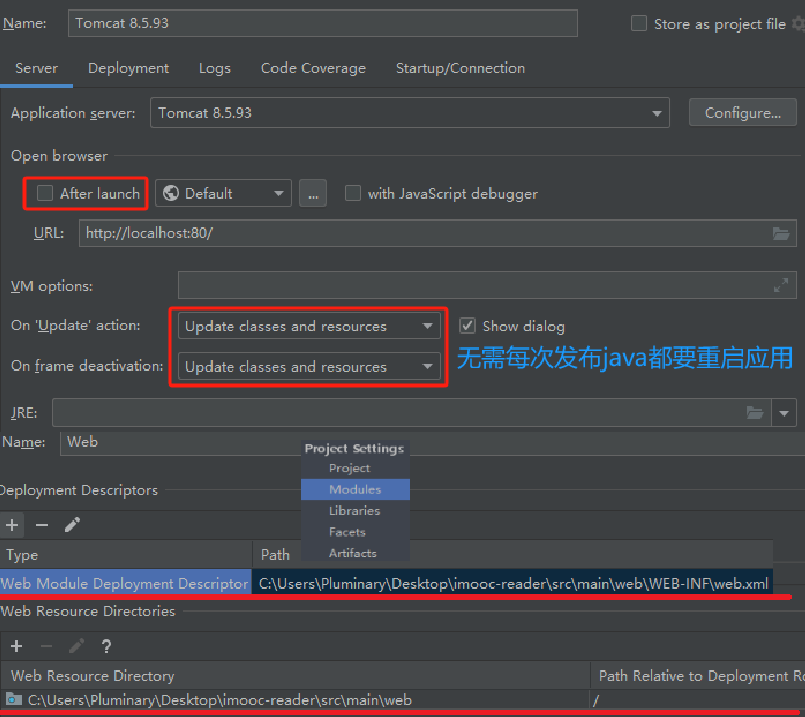This screenshot has width=805, height=717.
Task: Enable Store as project file checkbox
Action: [639, 24]
